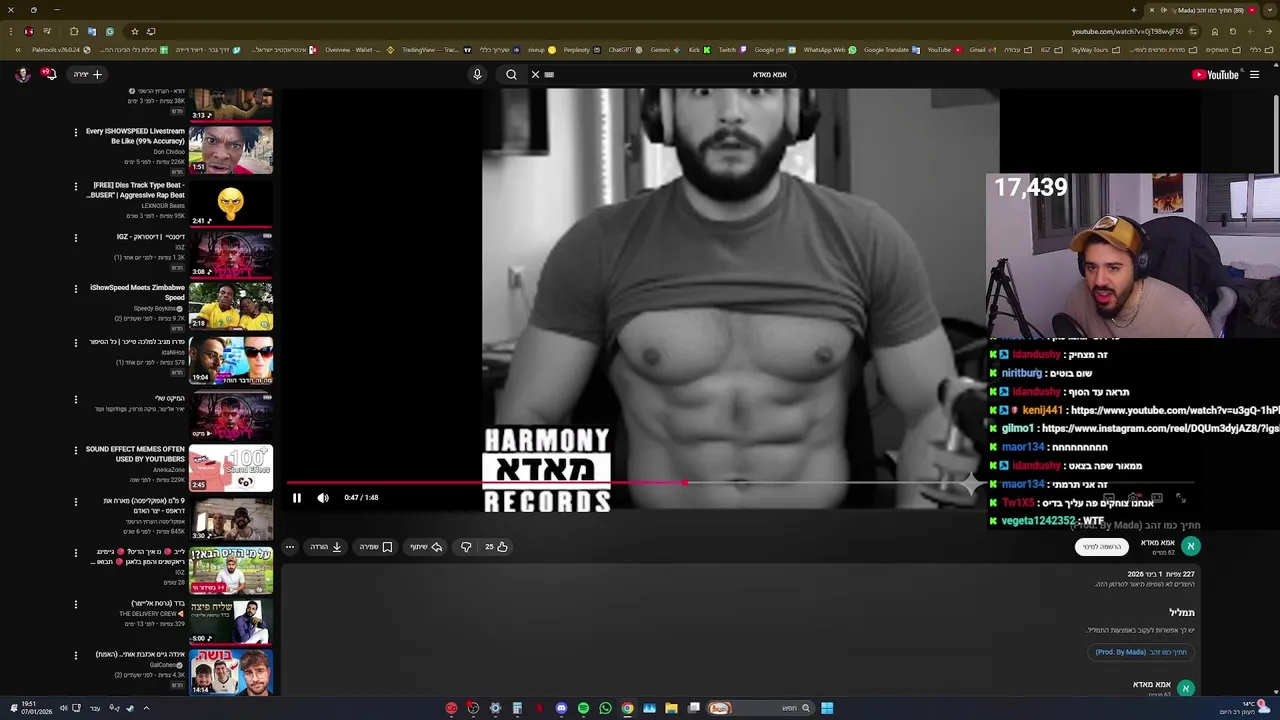Open the YouTube account avatar menu

[22, 74]
